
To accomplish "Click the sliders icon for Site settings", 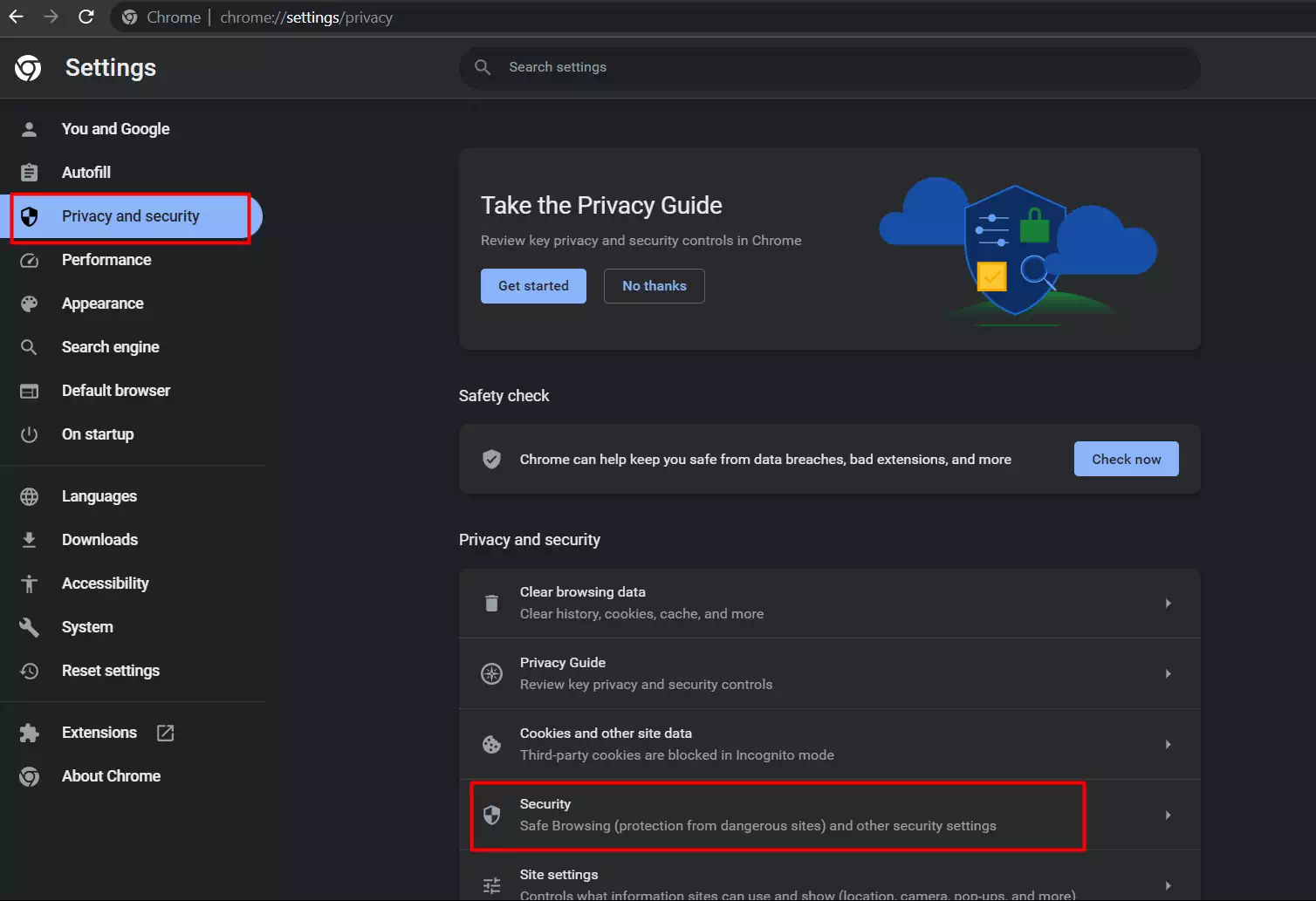I will 492,885.
